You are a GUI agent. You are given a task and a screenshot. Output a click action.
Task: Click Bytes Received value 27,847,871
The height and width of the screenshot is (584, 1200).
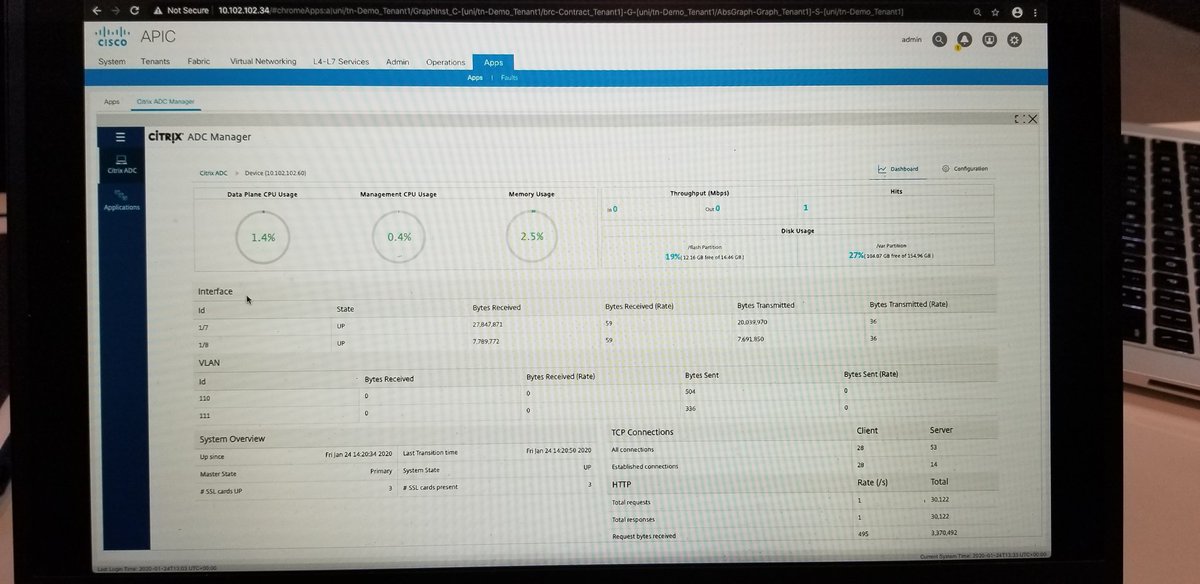pyautogui.click(x=487, y=325)
